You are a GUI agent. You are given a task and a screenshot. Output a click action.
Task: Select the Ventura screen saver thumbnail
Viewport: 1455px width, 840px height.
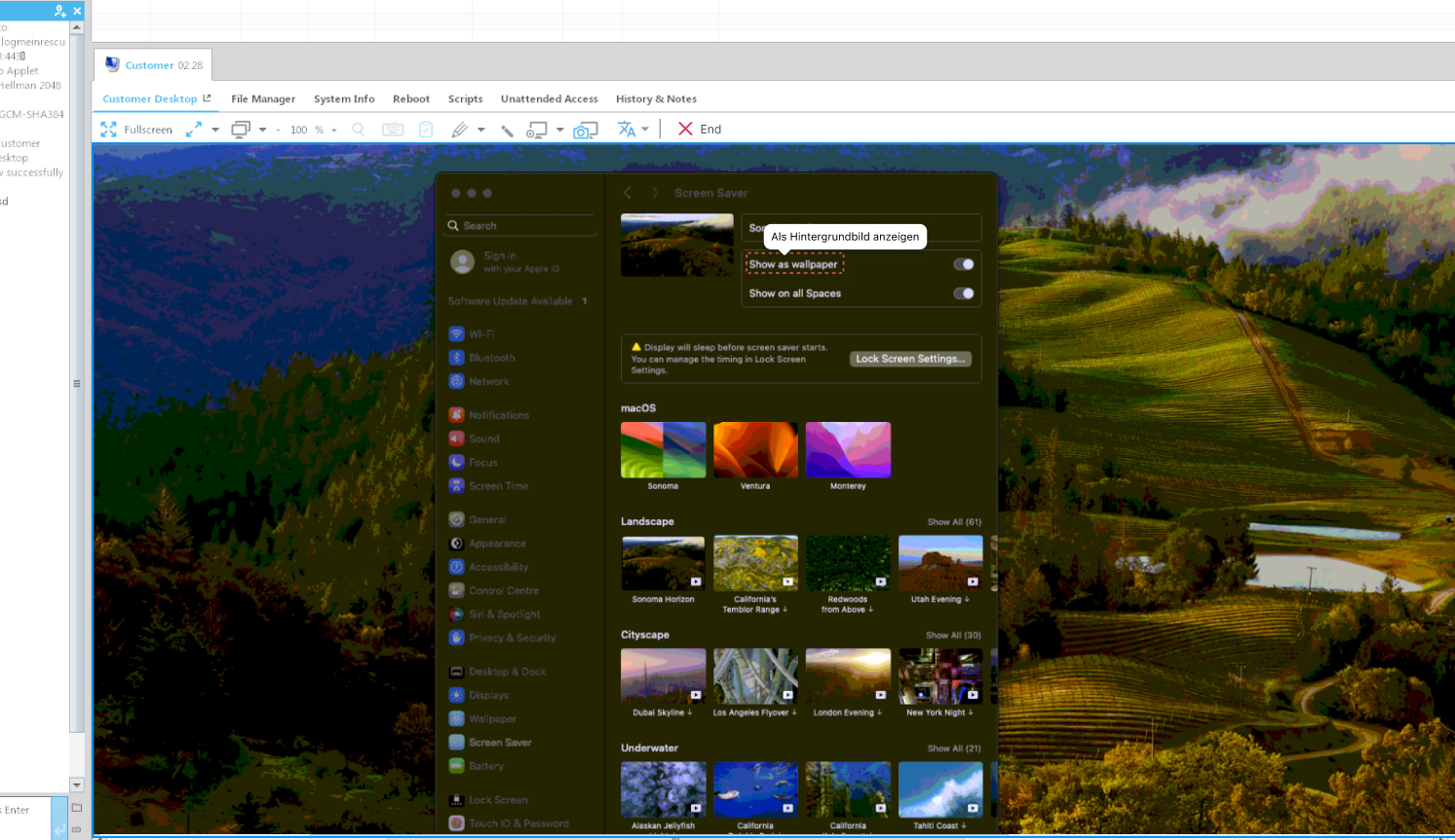[x=755, y=450]
